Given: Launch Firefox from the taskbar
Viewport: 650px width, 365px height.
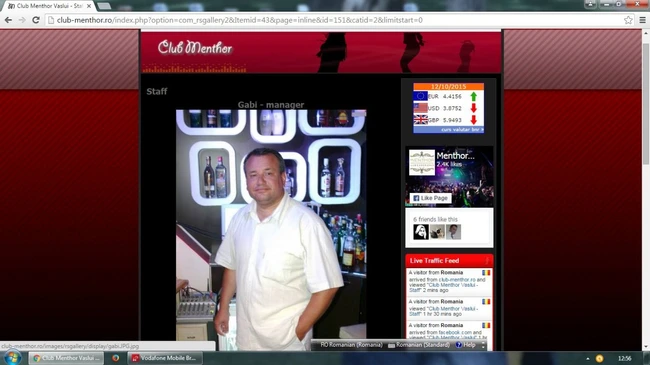Looking at the screenshot, I should pos(116,358).
